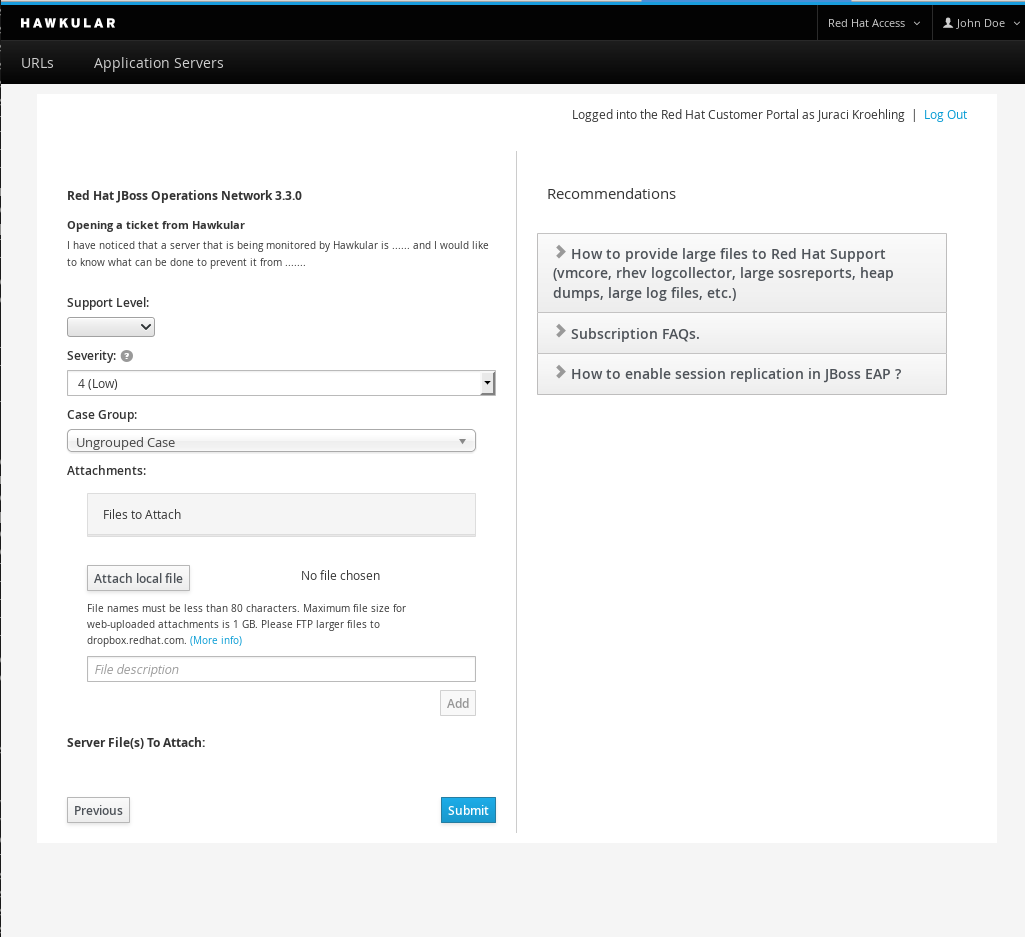Click the Files to Attach panel

point(281,515)
